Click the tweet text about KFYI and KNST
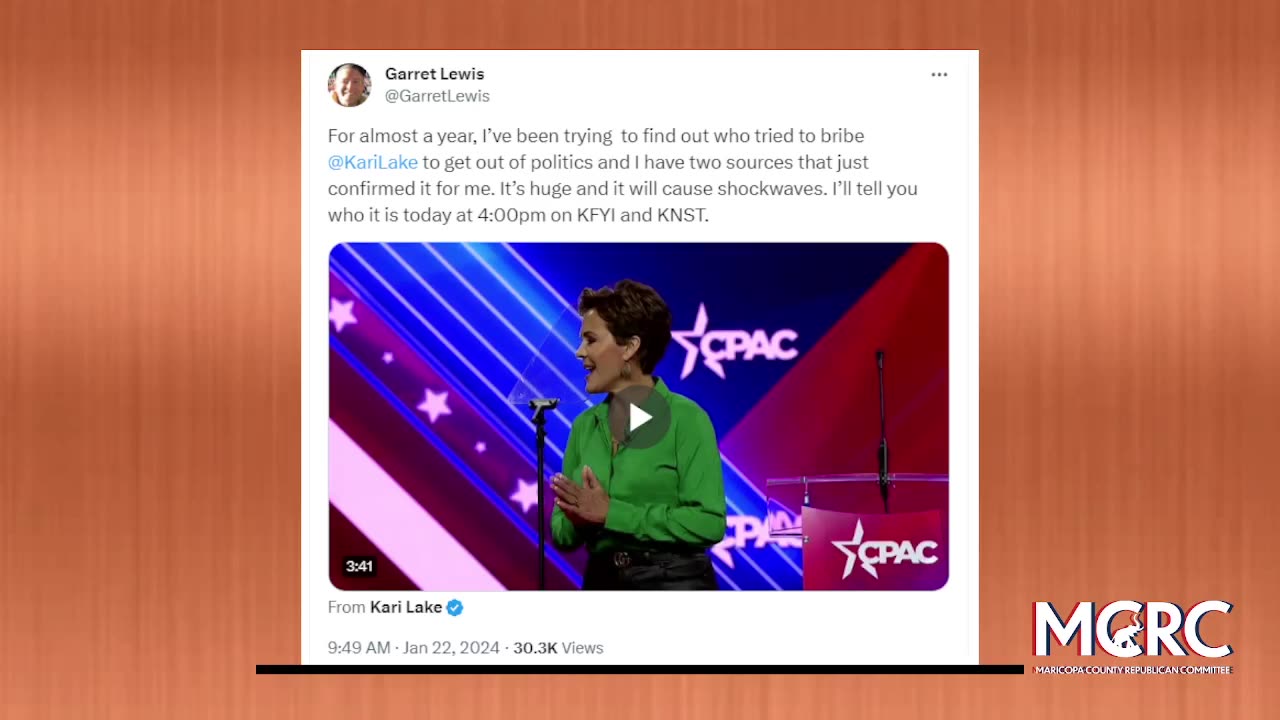Image resolution: width=1280 pixels, height=720 pixels. pyautogui.click(x=622, y=175)
